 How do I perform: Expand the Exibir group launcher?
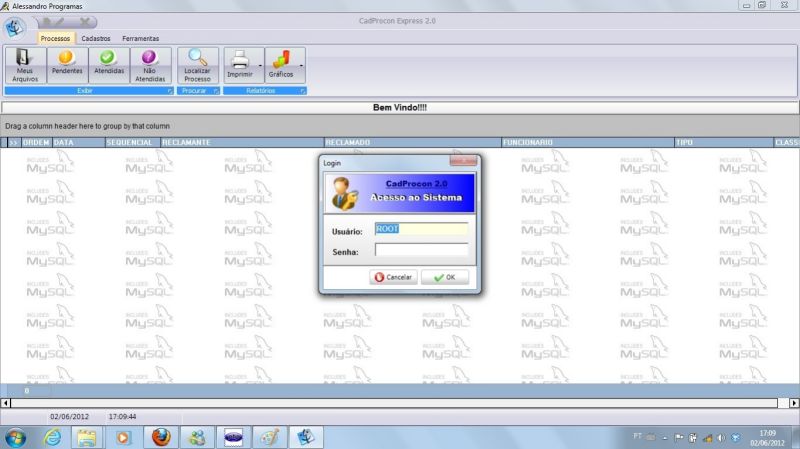169,91
